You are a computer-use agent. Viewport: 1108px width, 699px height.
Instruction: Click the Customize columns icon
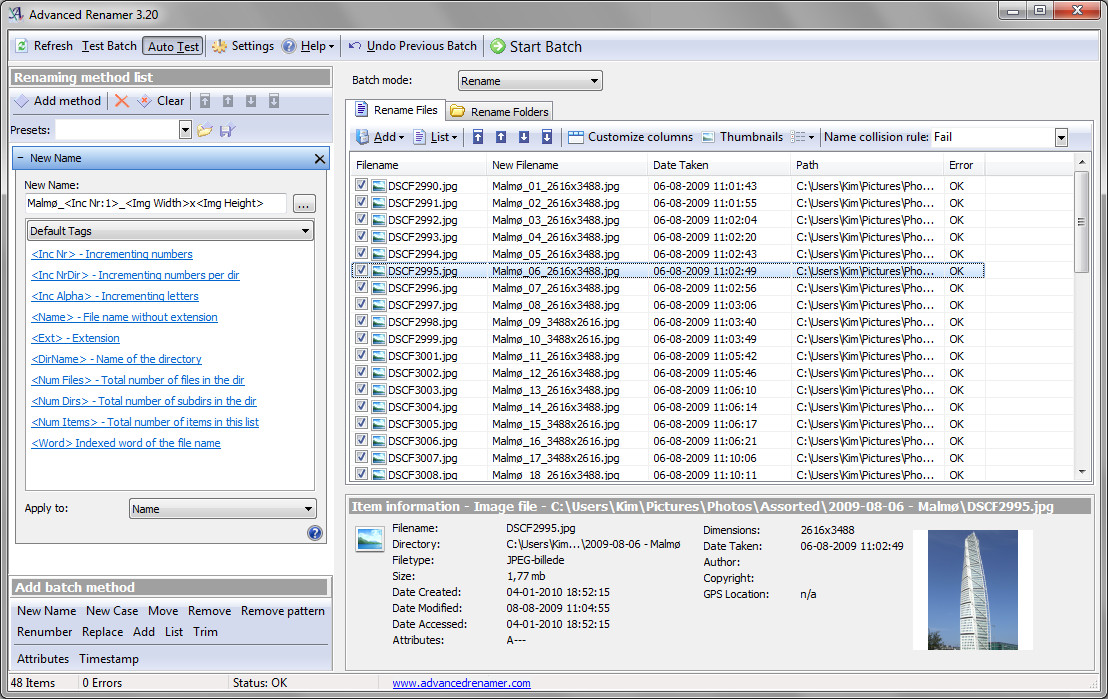pyautogui.click(x=576, y=137)
